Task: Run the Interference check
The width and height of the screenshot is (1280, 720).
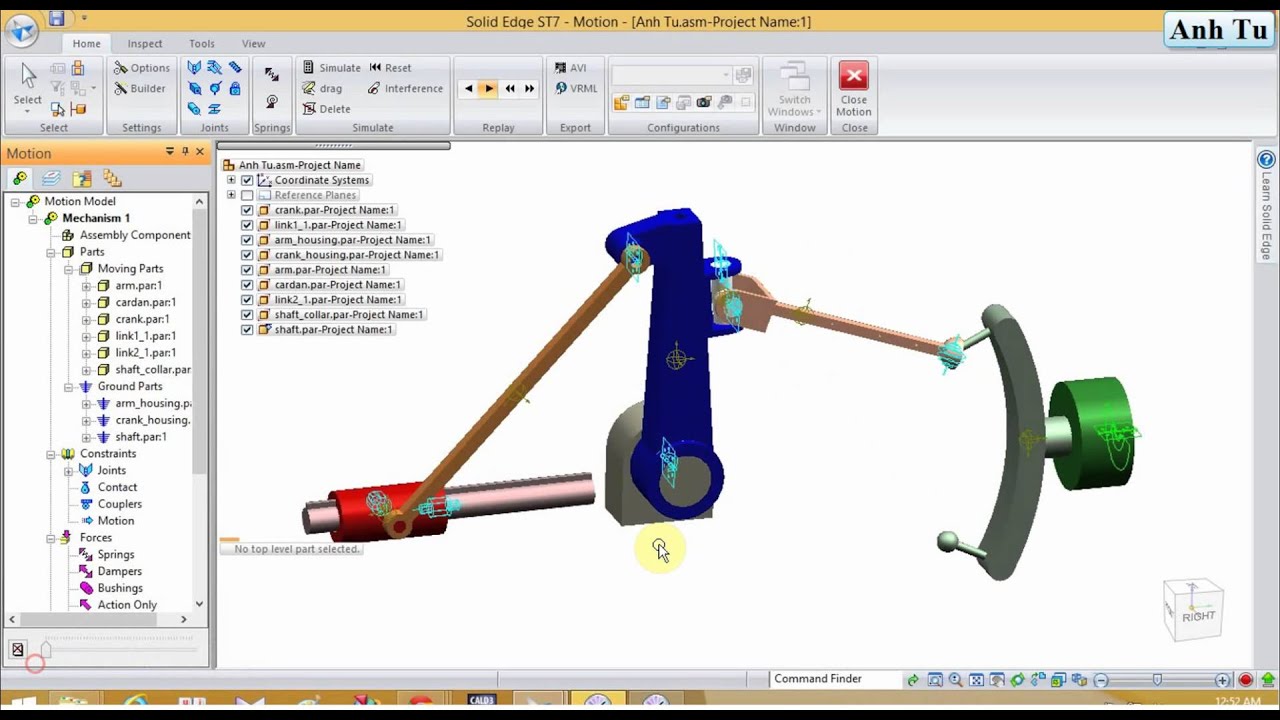Action: point(404,88)
